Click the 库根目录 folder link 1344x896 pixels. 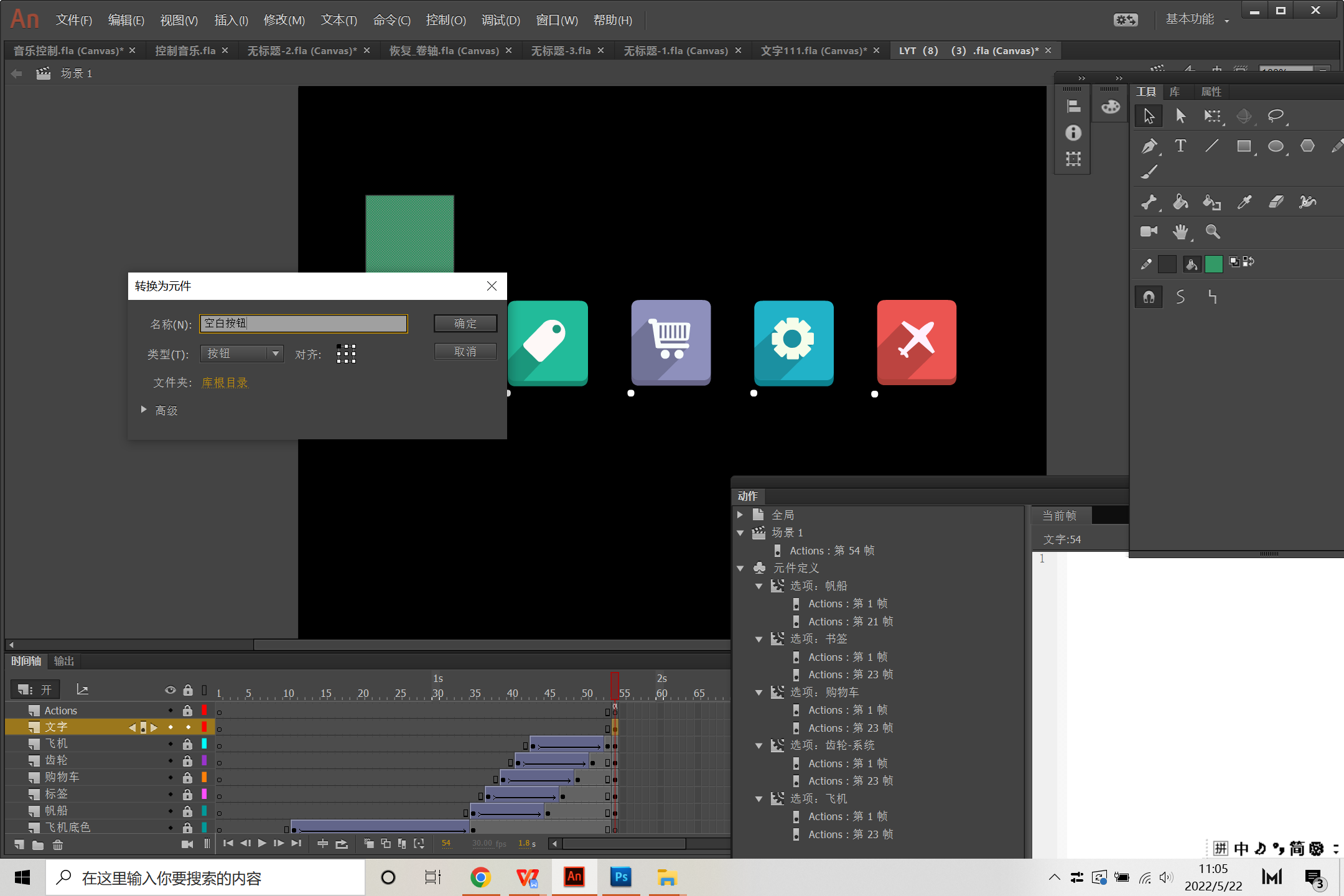pyautogui.click(x=225, y=383)
